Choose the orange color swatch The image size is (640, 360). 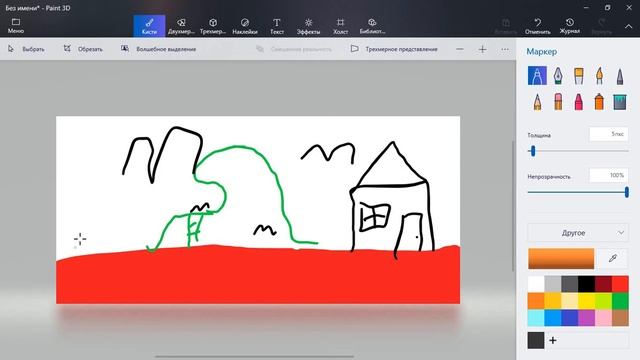click(536, 301)
